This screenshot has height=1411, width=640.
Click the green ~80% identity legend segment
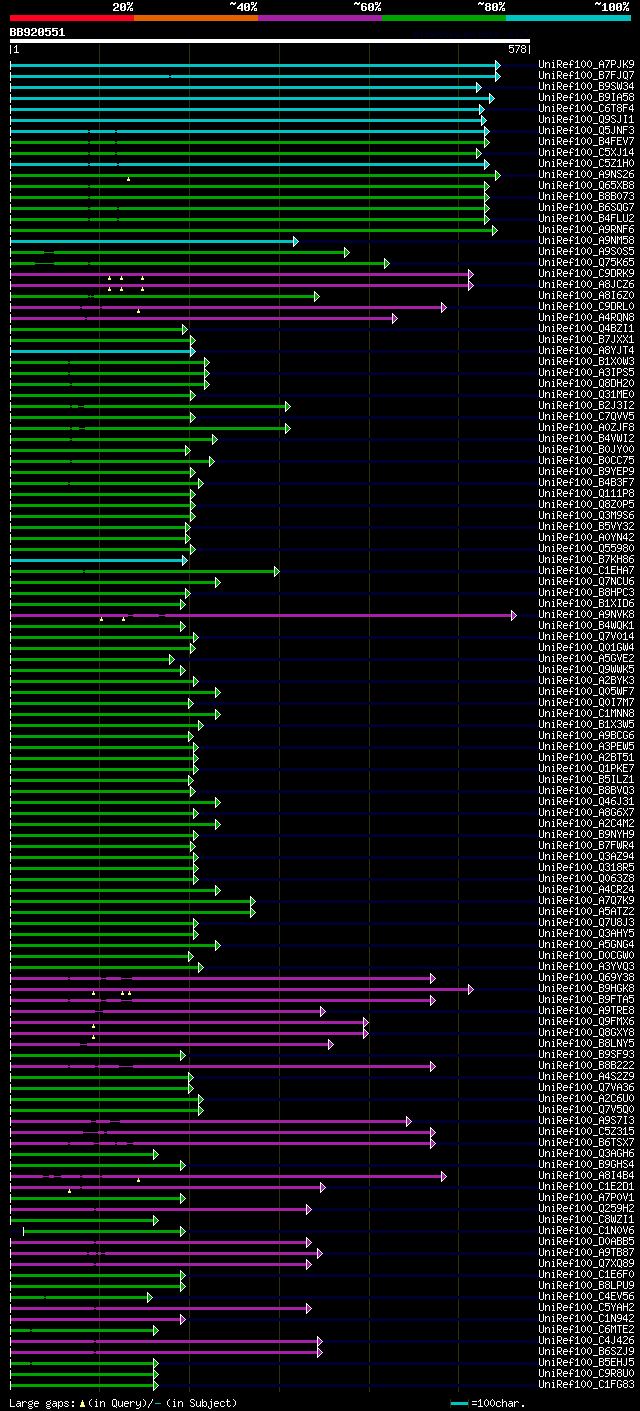click(x=444, y=18)
